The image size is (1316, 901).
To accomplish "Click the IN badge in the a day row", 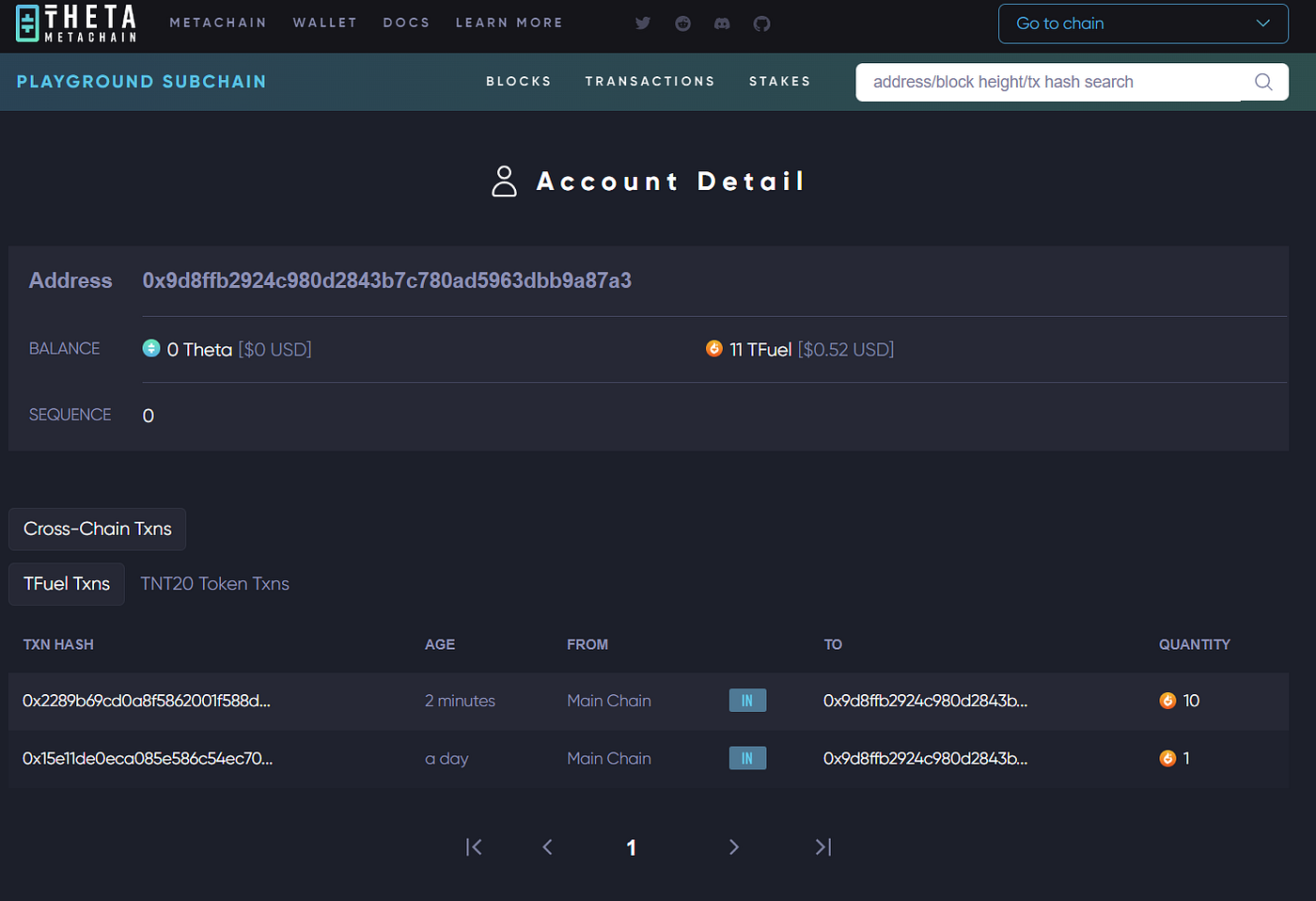I will (x=747, y=758).
